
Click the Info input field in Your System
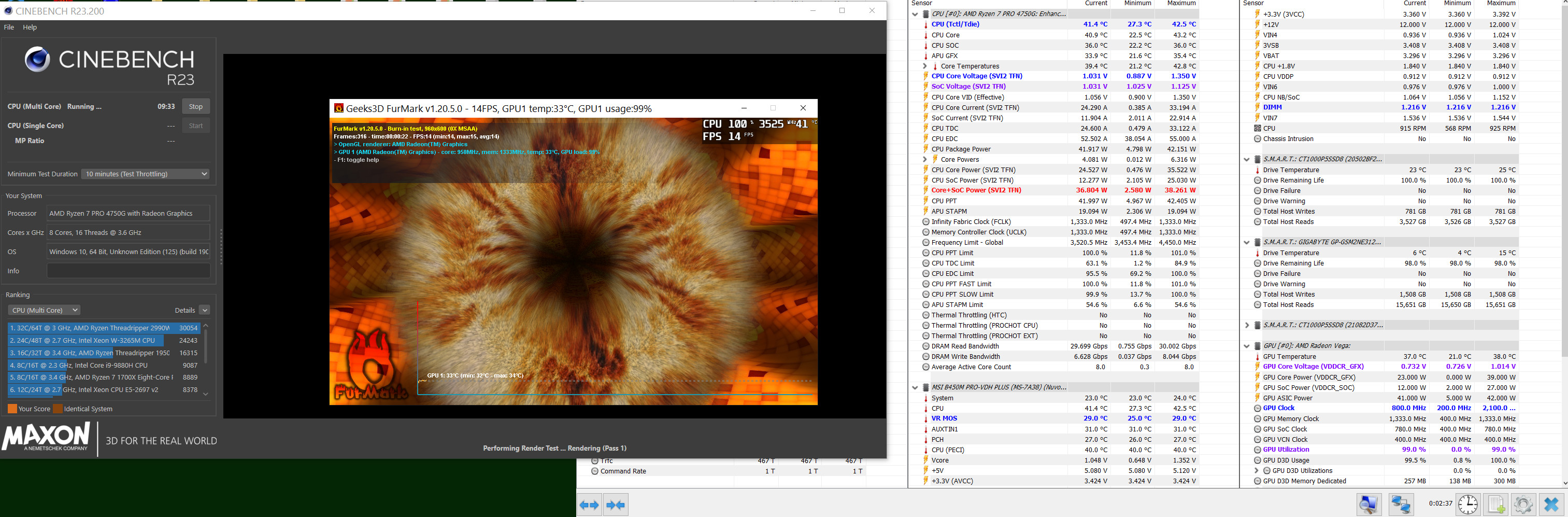click(x=129, y=271)
